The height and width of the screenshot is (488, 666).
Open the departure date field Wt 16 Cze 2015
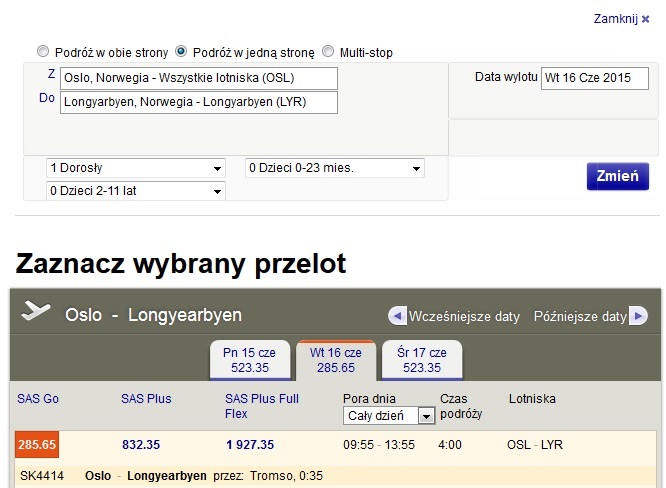(x=595, y=78)
